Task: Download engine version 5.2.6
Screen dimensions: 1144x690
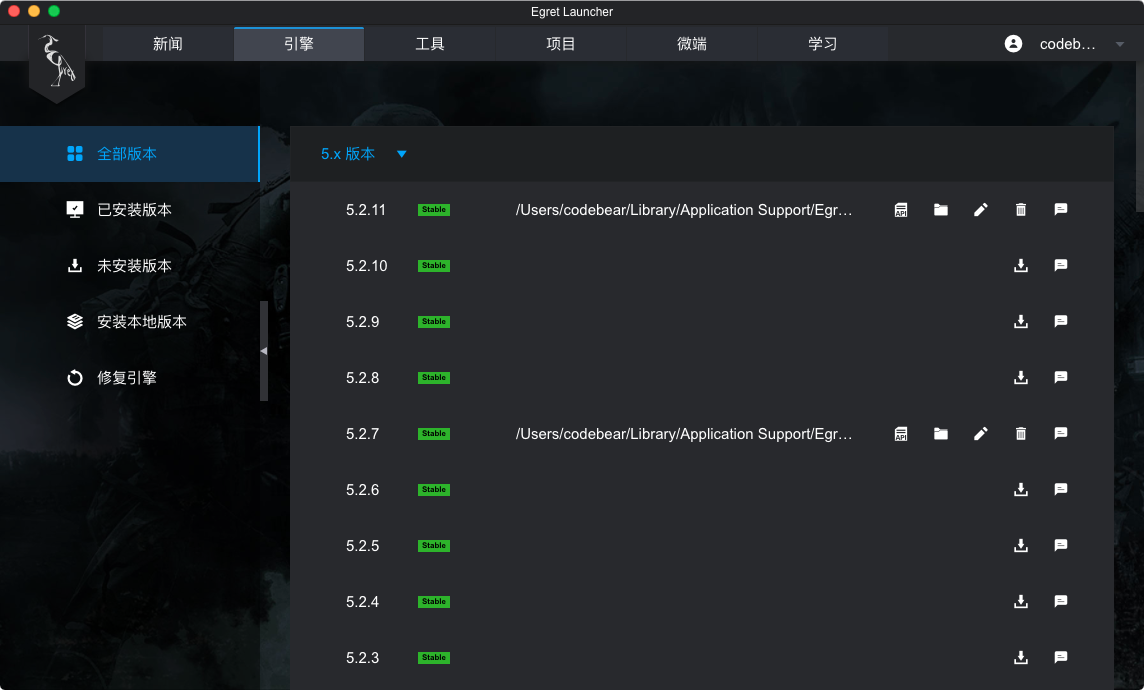Action: pos(1021,489)
